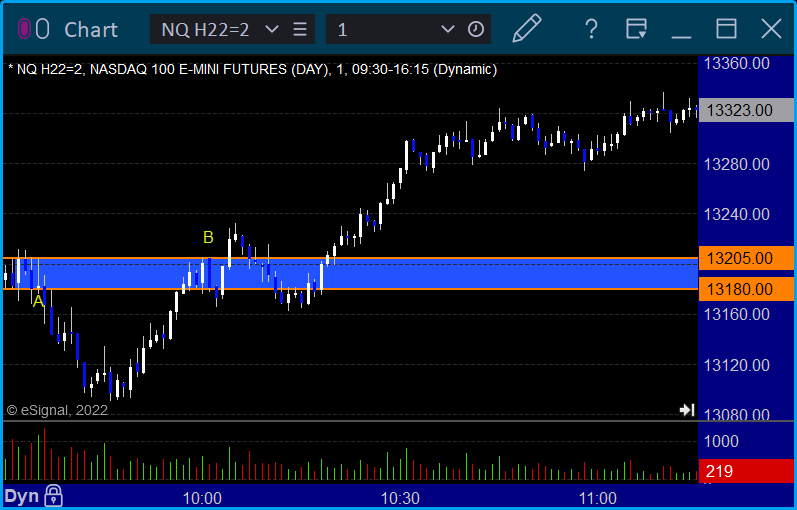Screen dimensions: 797x510
Task: Click the 13120.00 price axis label
Action: pyautogui.click(x=737, y=365)
